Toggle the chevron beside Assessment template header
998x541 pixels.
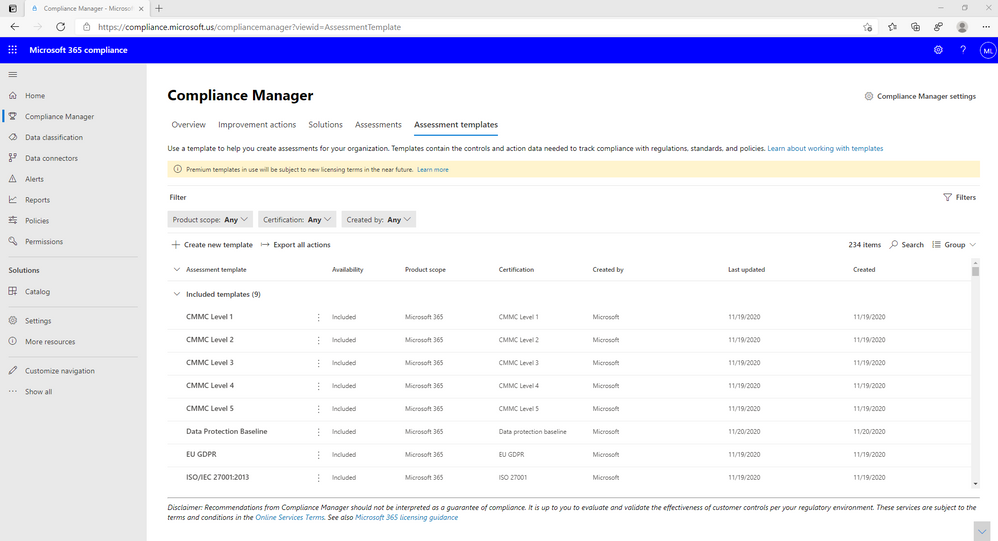(x=177, y=269)
